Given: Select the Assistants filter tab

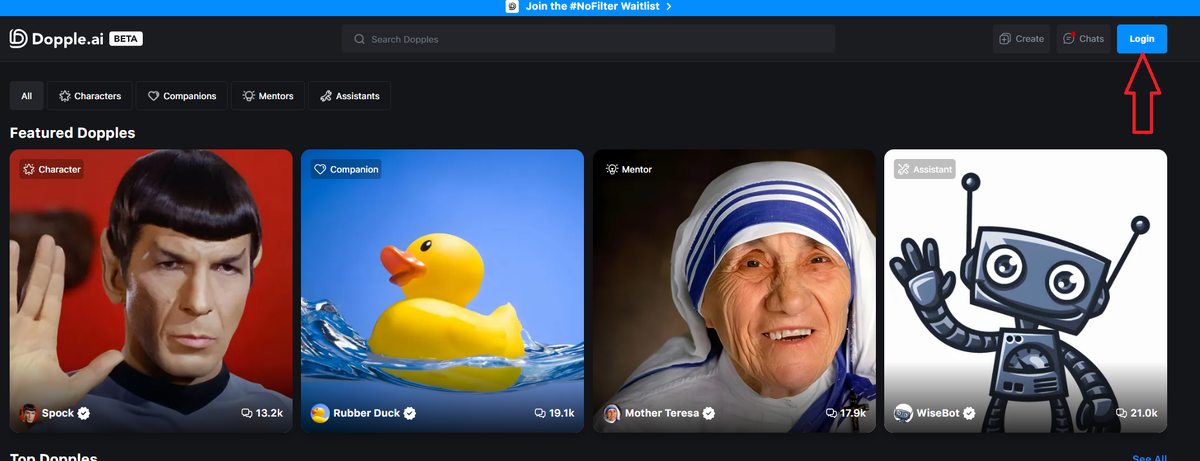Looking at the screenshot, I should pyautogui.click(x=350, y=96).
